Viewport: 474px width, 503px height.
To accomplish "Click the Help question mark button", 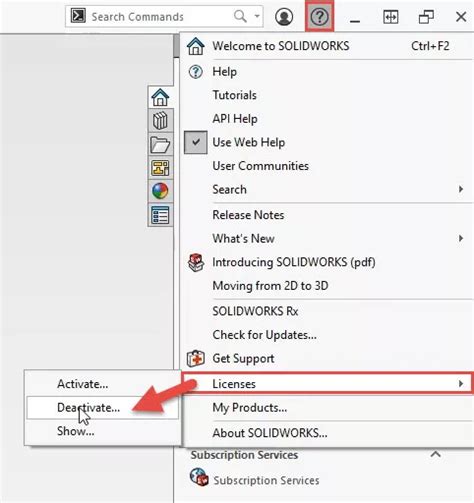I will tap(319, 16).
